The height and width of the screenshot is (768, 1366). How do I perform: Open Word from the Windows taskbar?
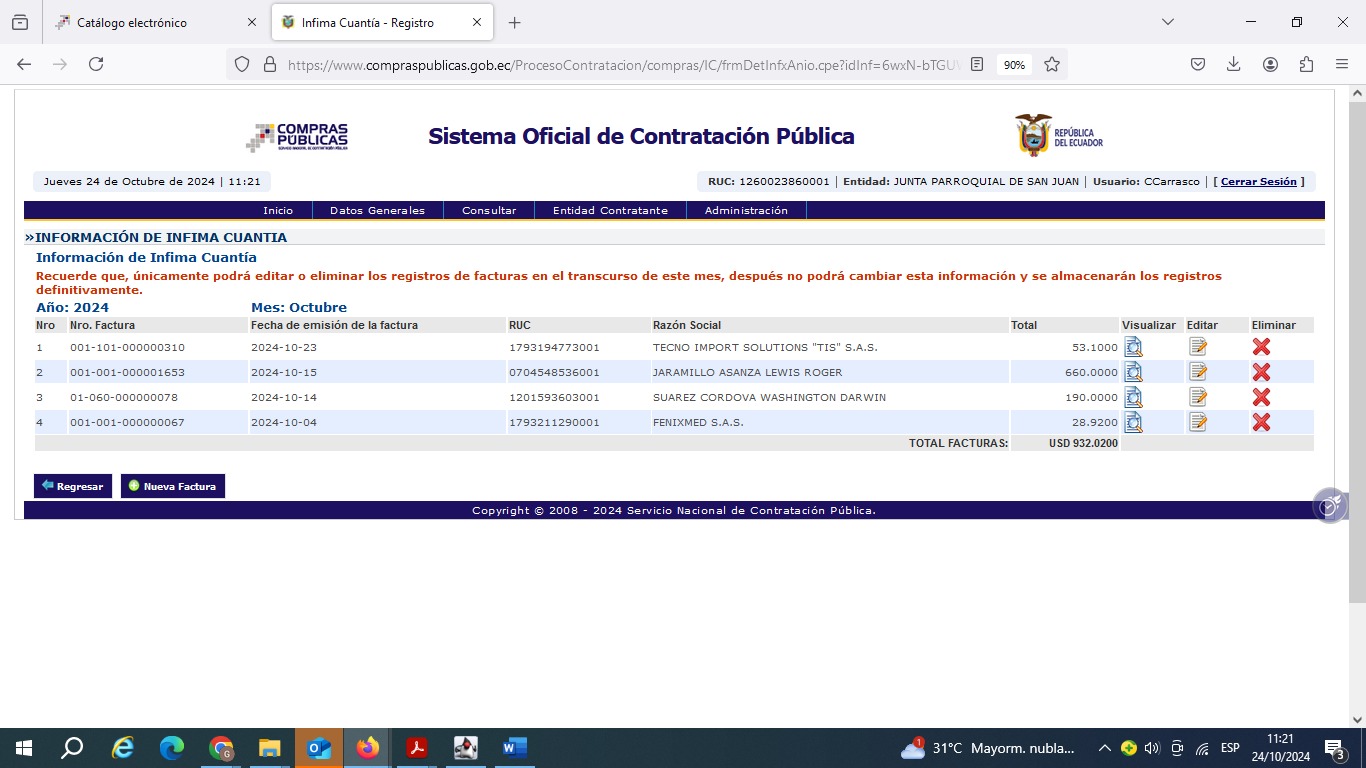coord(514,748)
